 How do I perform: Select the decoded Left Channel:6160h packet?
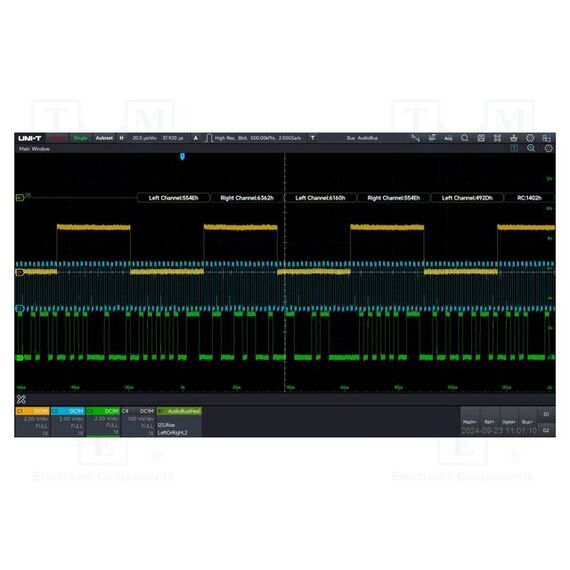point(320,198)
